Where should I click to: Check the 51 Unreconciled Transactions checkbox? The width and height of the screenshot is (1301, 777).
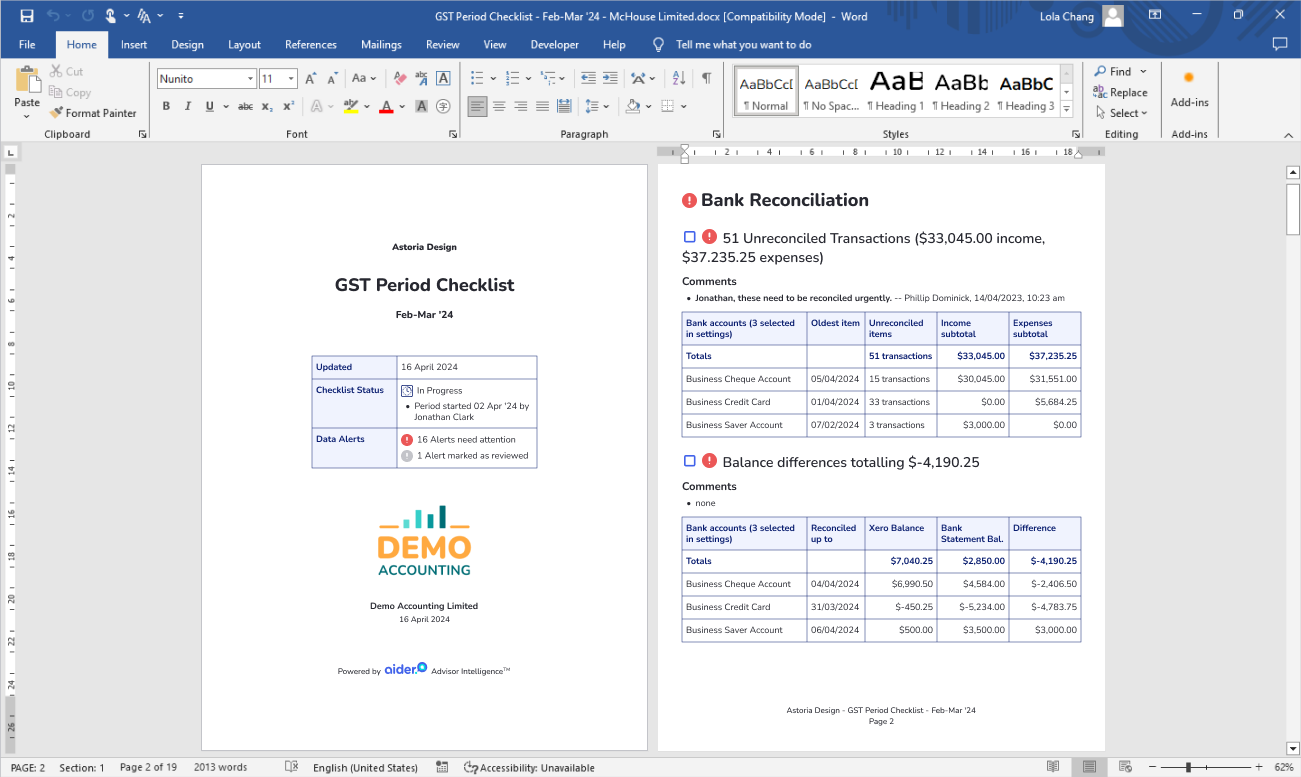[x=689, y=237]
